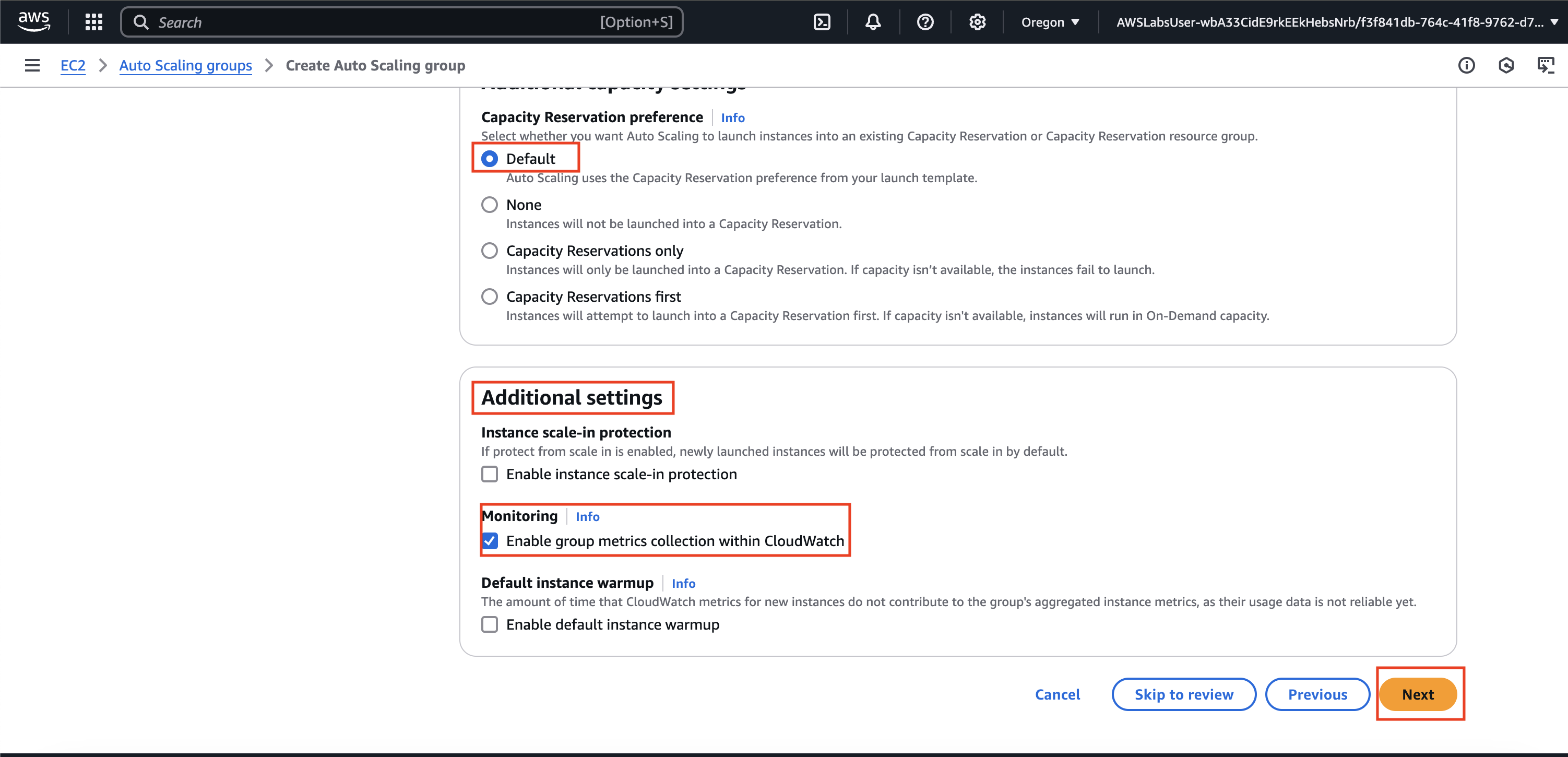This screenshot has height=757, width=1568.
Task: Open the help question mark icon
Action: pos(924,22)
